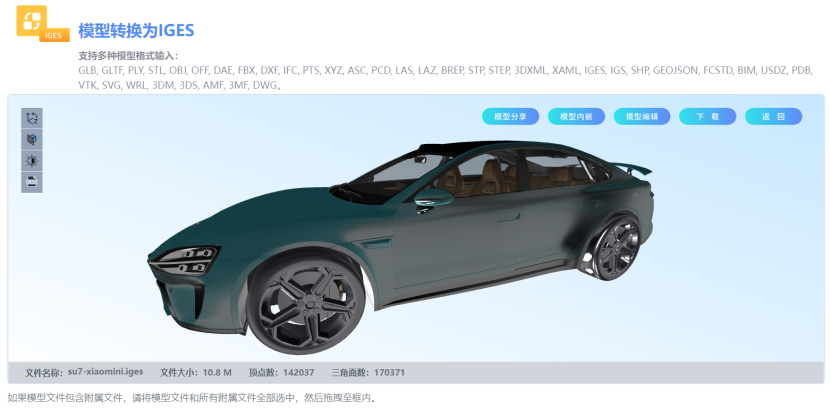This screenshot has height=408, width=831.
Task: Click the car's rear wheel in viewer
Action: point(611,250)
